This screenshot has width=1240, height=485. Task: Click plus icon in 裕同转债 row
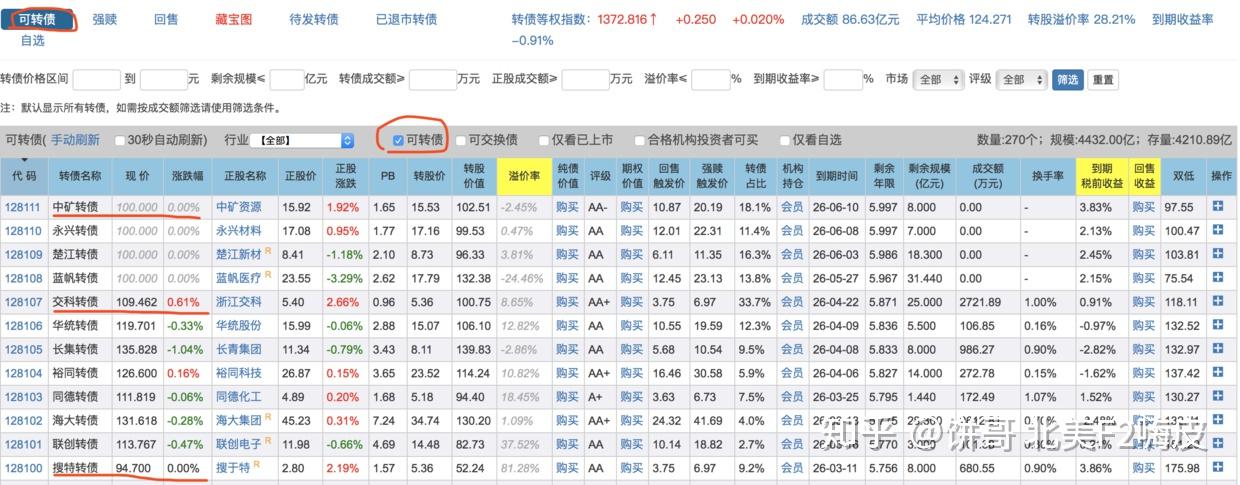(x=1218, y=372)
